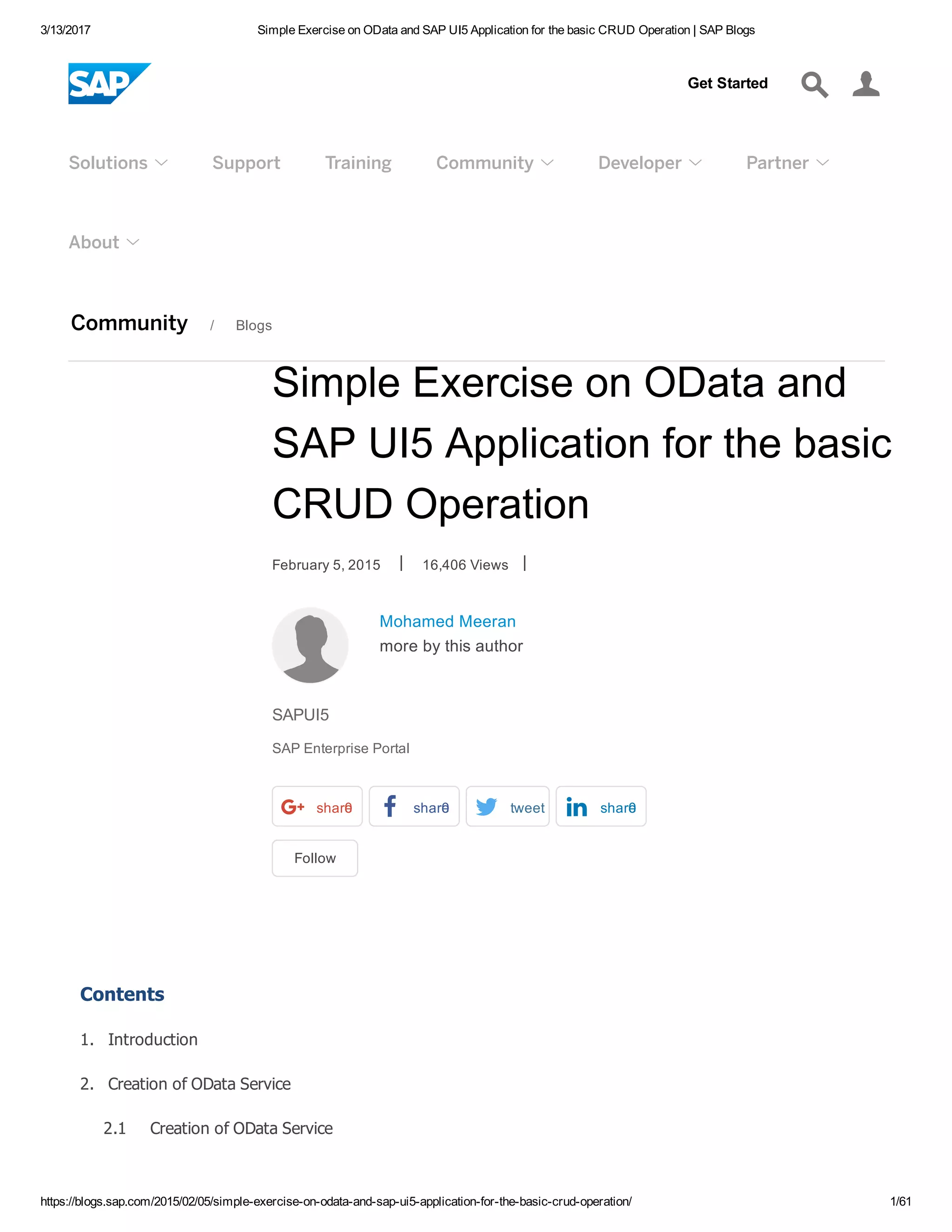Expand the About menu

coord(104,243)
